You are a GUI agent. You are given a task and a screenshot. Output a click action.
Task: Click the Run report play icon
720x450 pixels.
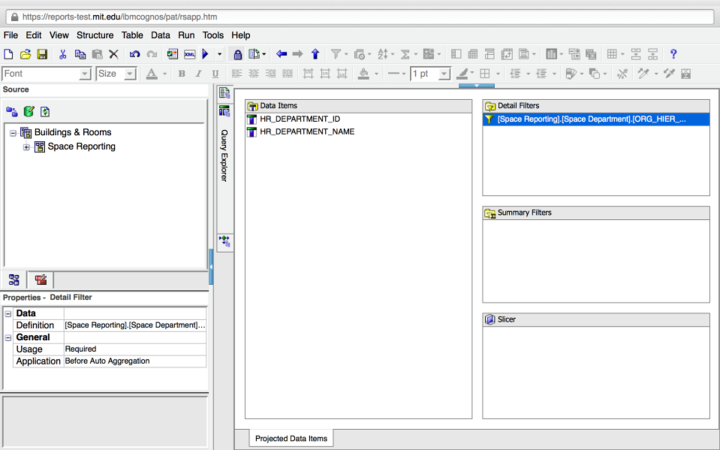point(205,54)
